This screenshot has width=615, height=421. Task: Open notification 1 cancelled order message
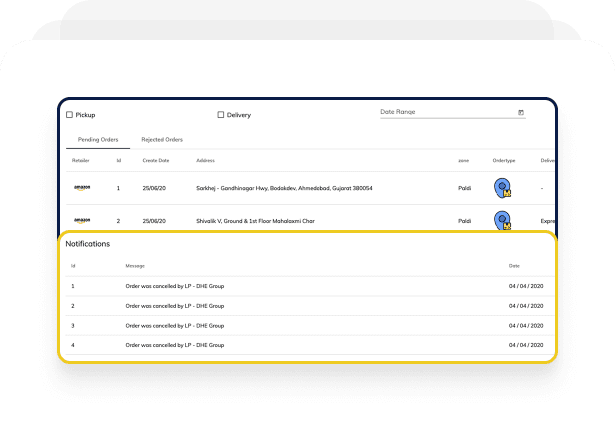175,286
